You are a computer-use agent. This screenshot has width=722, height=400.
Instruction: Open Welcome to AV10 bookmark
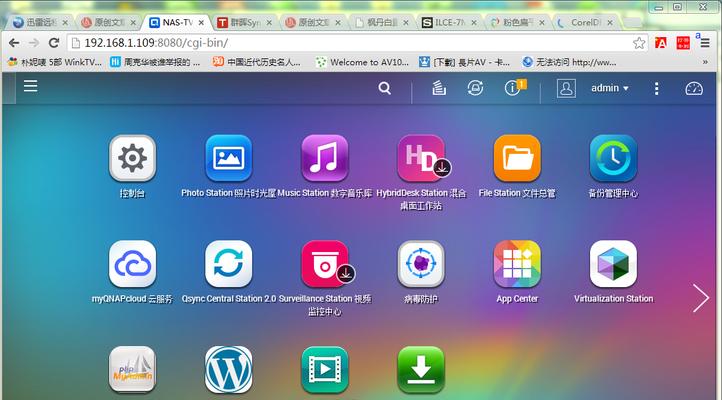click(363, 62)
